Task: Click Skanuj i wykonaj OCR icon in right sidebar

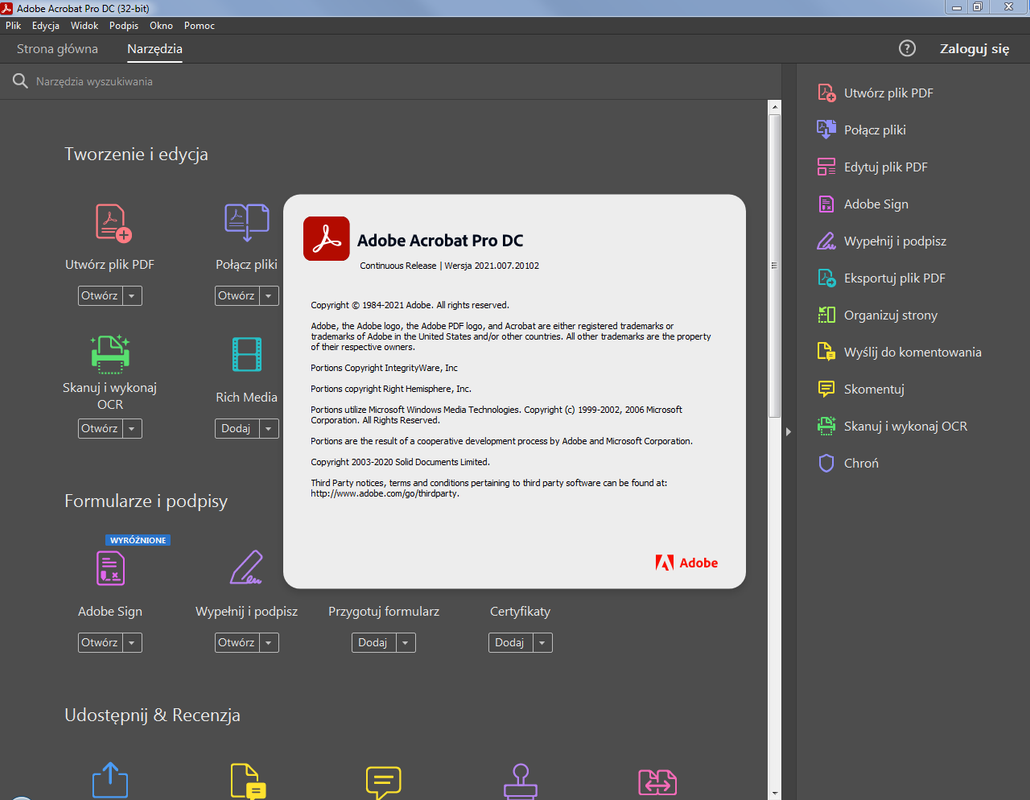Action: [x=826, y=426]
